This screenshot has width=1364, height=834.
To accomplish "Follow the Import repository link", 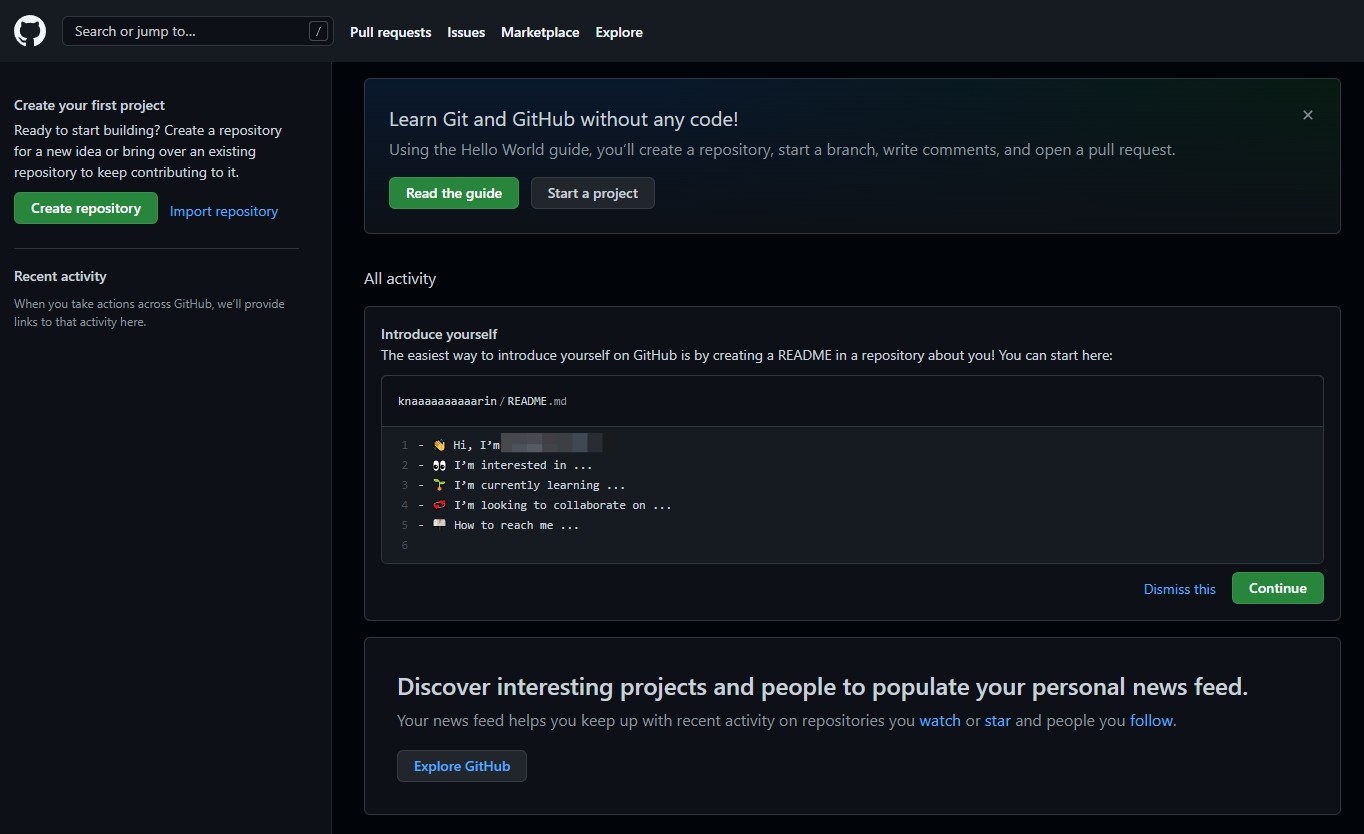I will click(x=224, y=211).
